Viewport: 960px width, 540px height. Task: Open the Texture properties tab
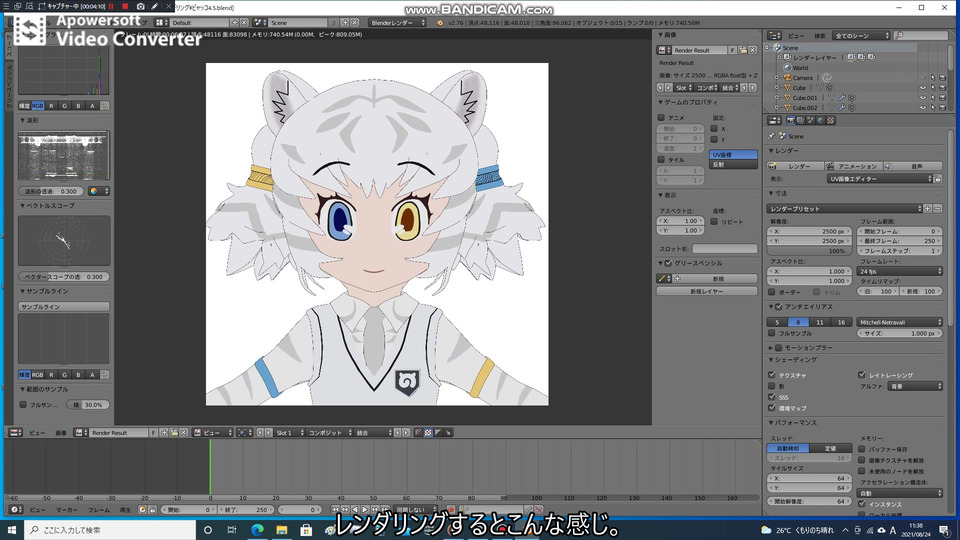pyautogui.click(x=830, y=121)
